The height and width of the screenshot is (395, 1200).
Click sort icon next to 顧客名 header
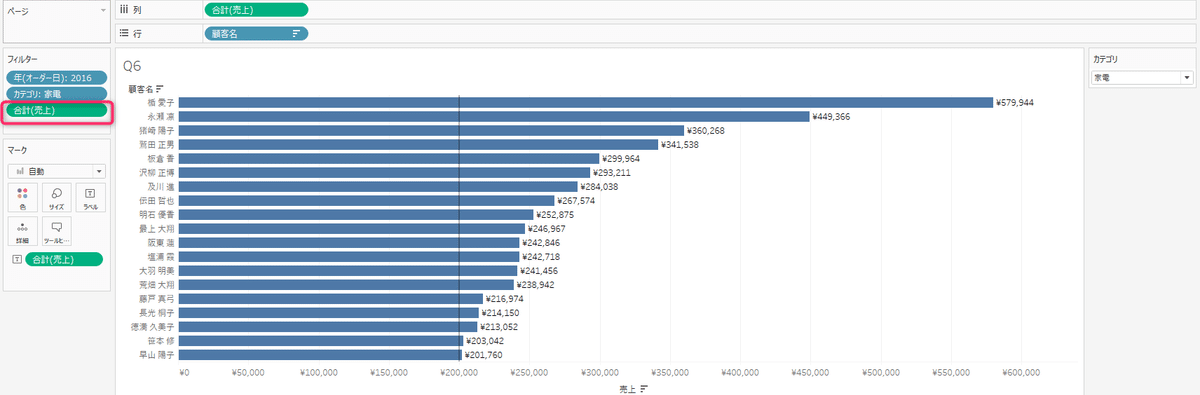[x=160, y=89]
